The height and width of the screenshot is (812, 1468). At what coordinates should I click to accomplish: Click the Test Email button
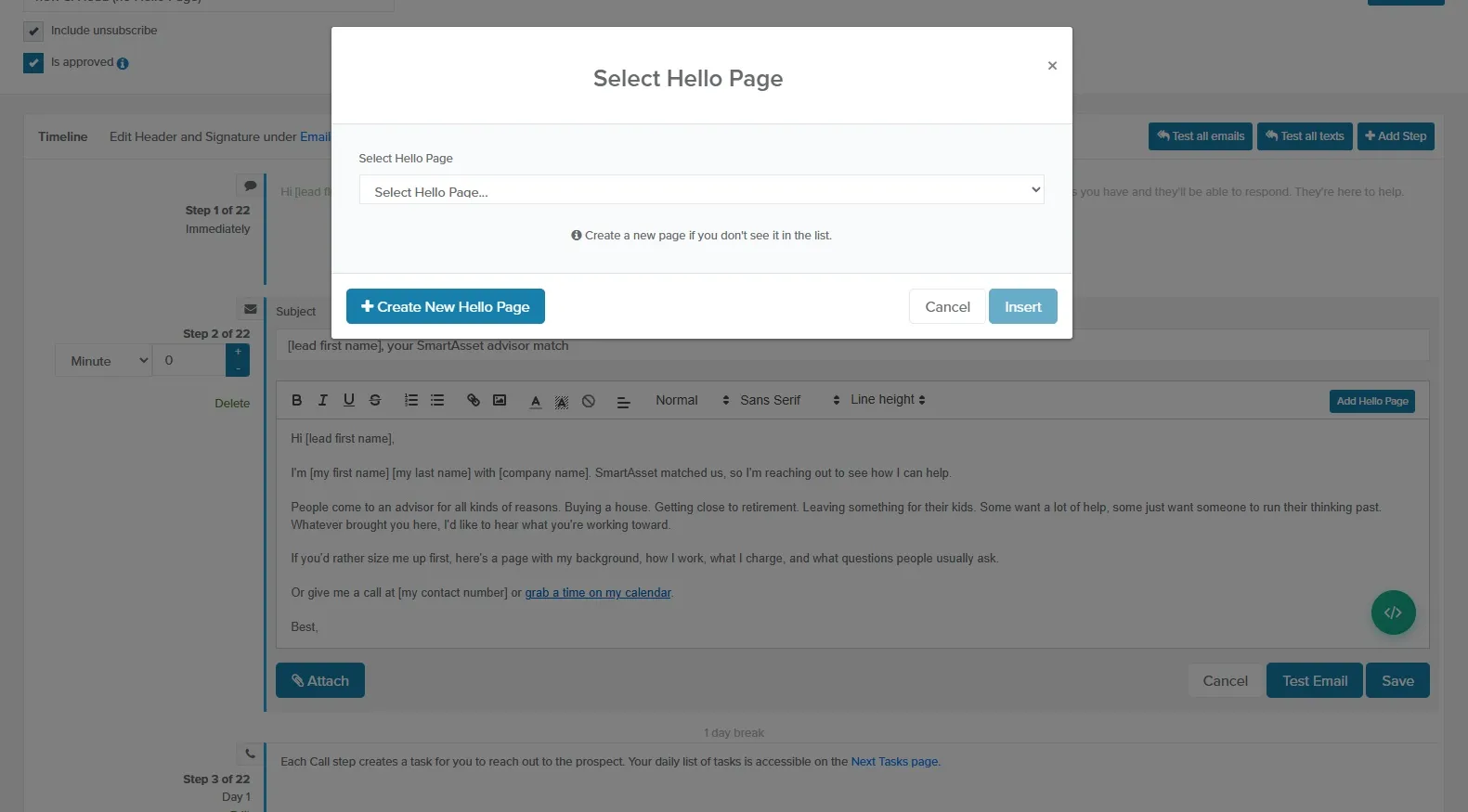click(1315, 680)
